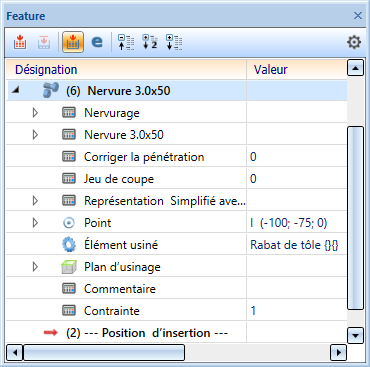
Task: Collapse the (6) Nervure 3.0x50 feature node
Action: click(x=15, y=90)
